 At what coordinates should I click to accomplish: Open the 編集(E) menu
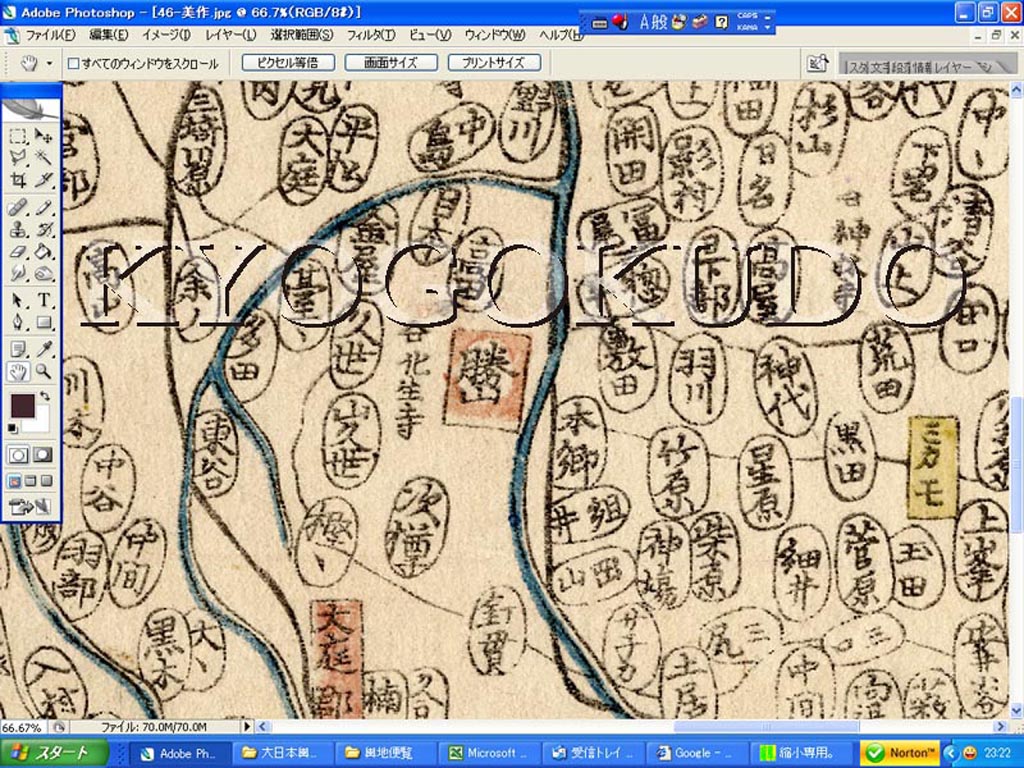tap(108, 35)
